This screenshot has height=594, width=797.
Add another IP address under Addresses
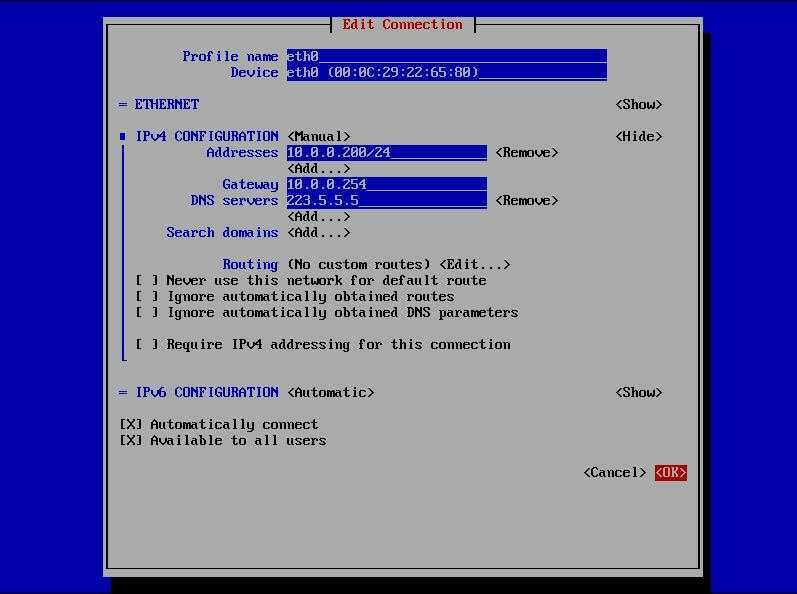coord(319,168)
